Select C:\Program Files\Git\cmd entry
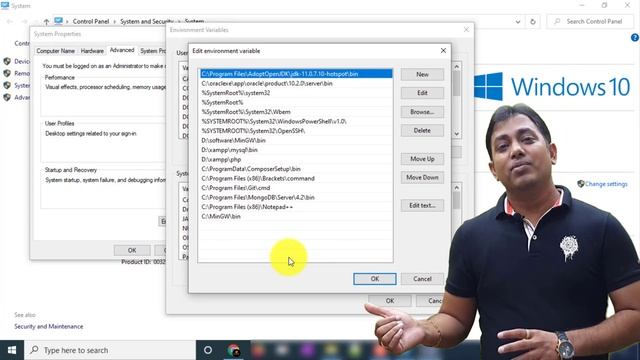640x360 pixels. coord(296,188)
